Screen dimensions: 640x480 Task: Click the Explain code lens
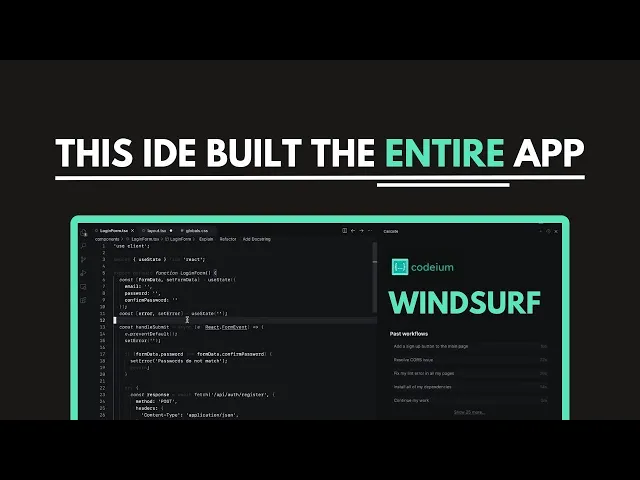tap(206, 239)
